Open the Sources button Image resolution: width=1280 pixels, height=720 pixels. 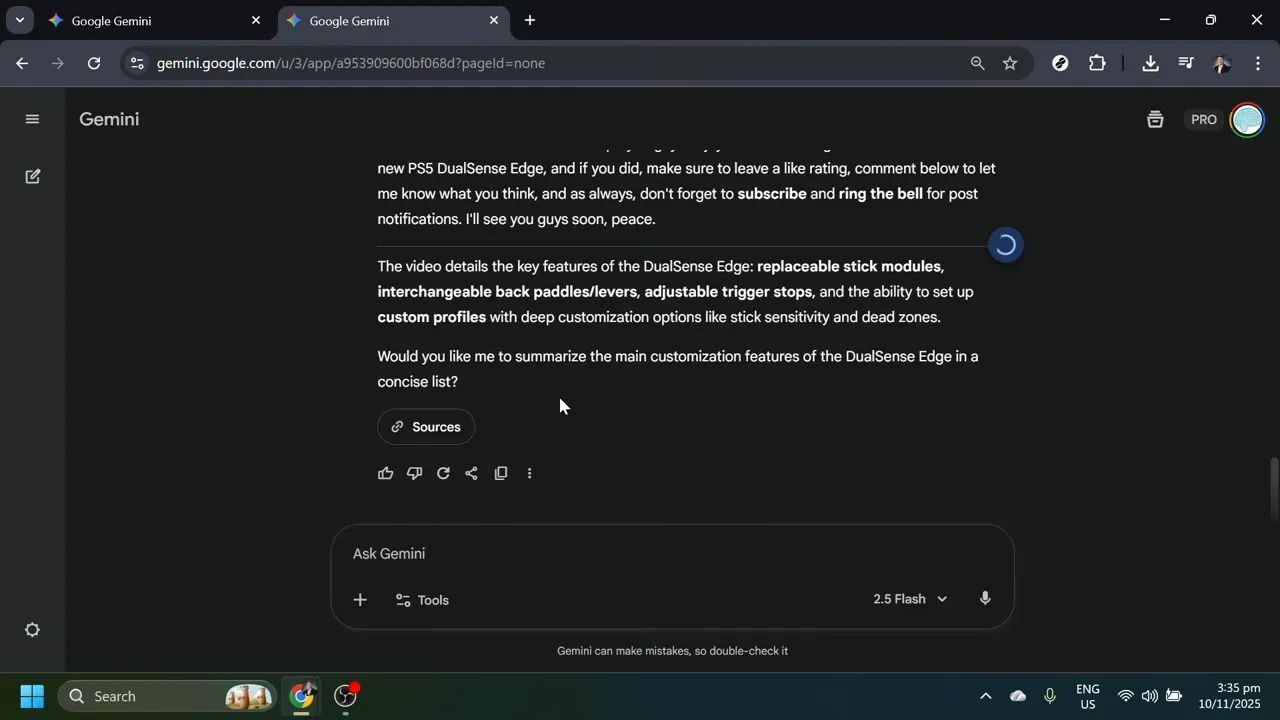tap(426, 427)
